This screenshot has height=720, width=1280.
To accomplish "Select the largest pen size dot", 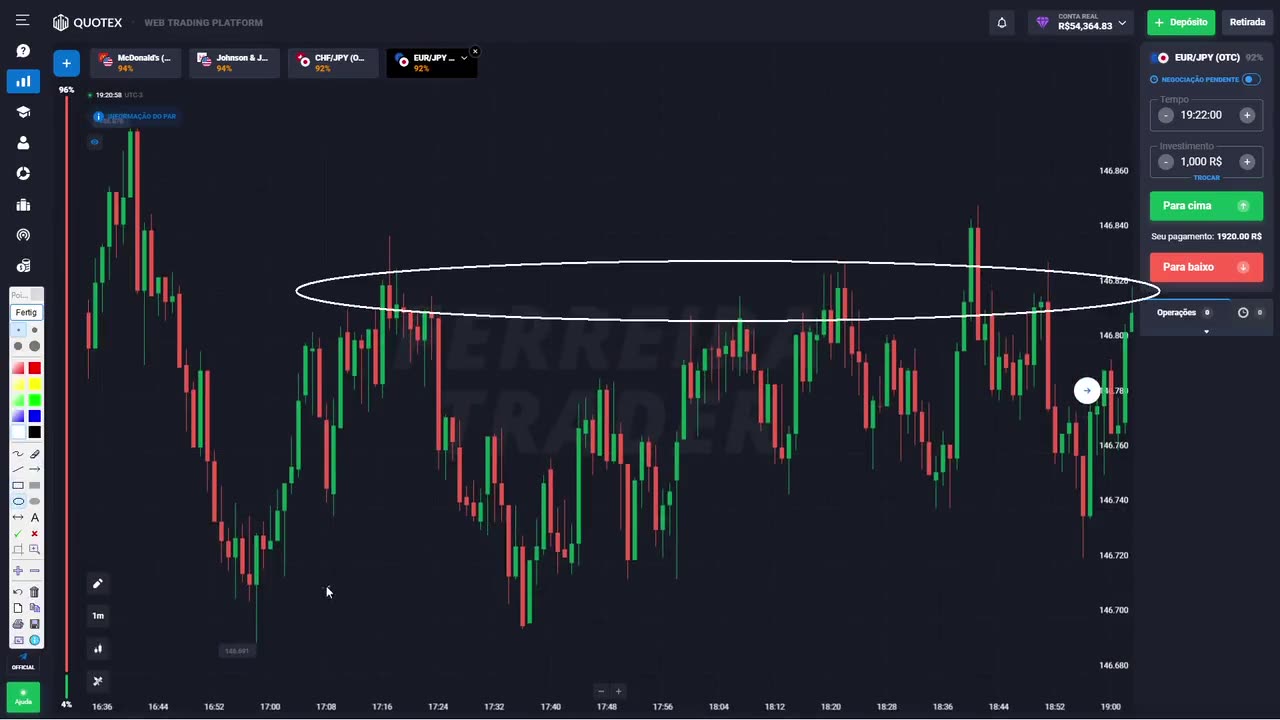I will click(x=35, y=346).
